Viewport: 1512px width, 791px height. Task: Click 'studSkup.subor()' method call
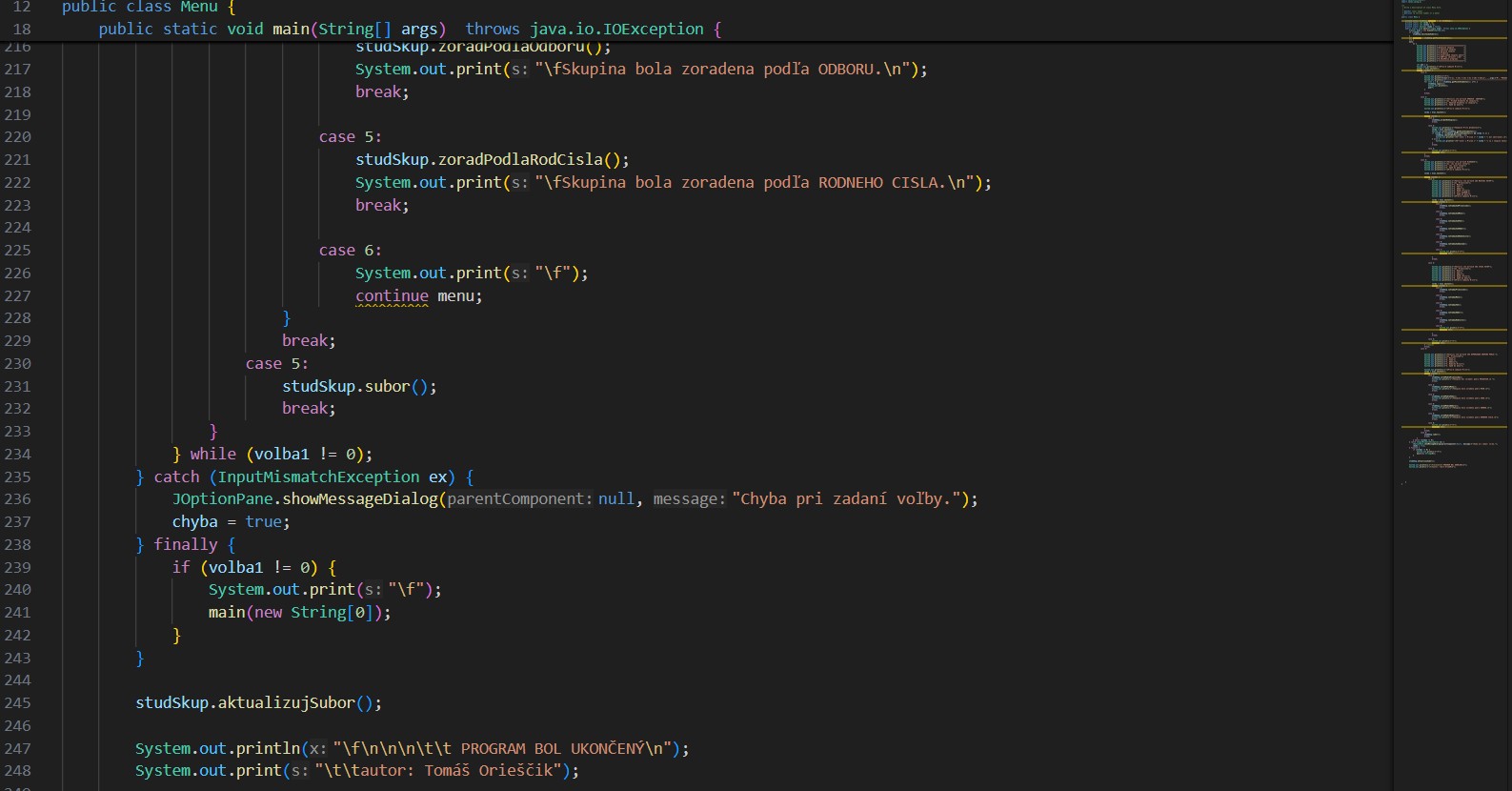358,386
